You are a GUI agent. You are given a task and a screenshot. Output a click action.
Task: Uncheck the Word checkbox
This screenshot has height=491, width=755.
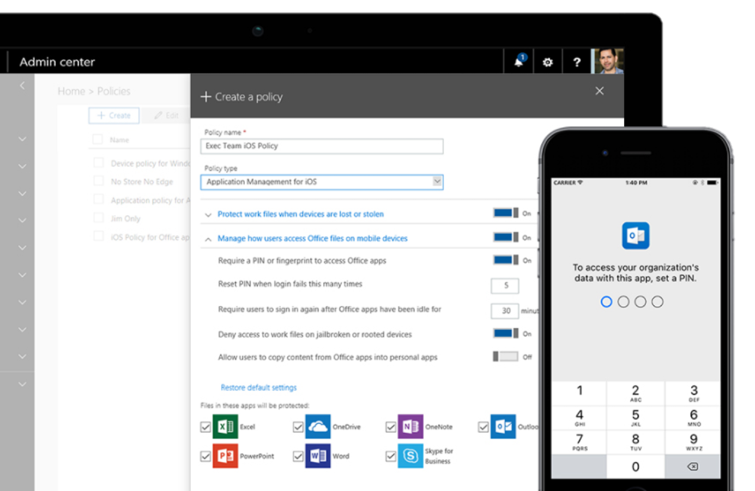coord(298,457)
